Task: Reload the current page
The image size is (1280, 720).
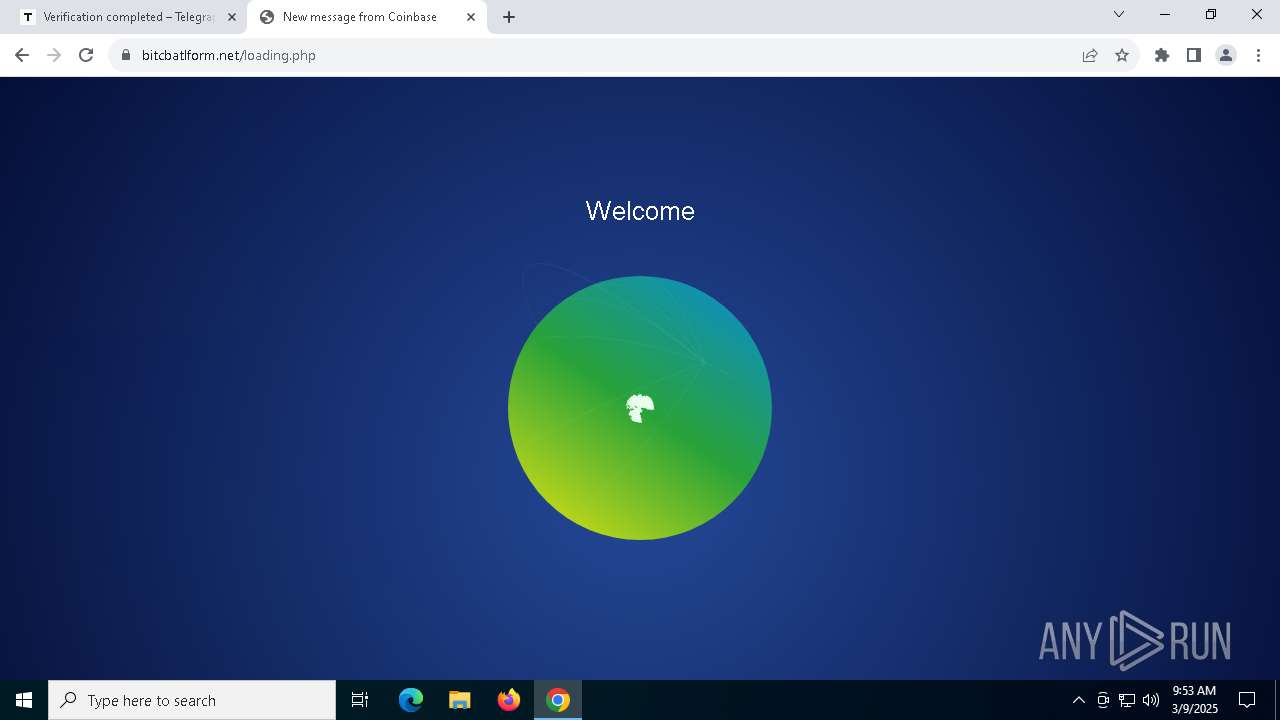Action: [x=86, y=55]
